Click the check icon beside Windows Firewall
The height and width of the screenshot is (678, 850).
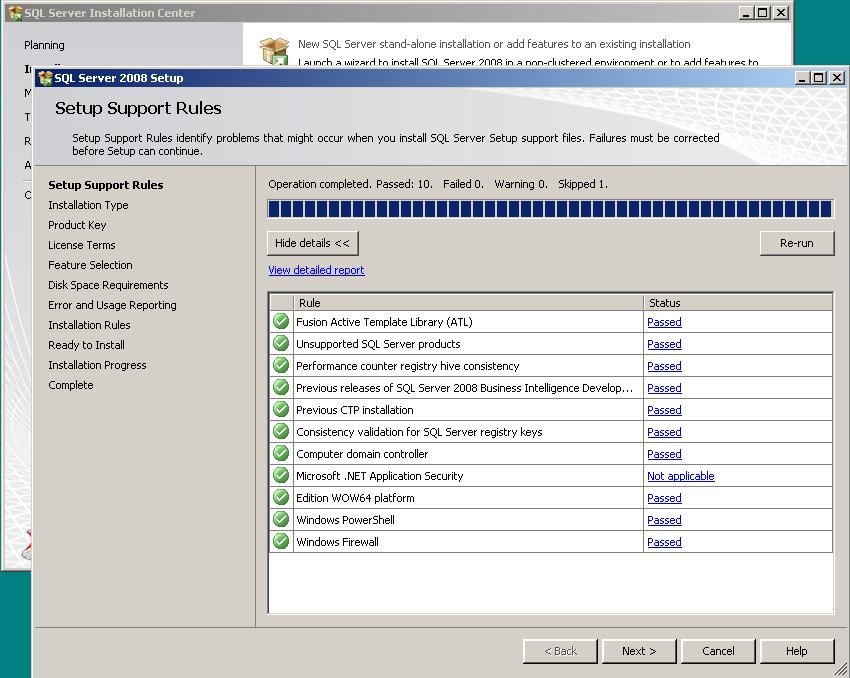[281, 541]
